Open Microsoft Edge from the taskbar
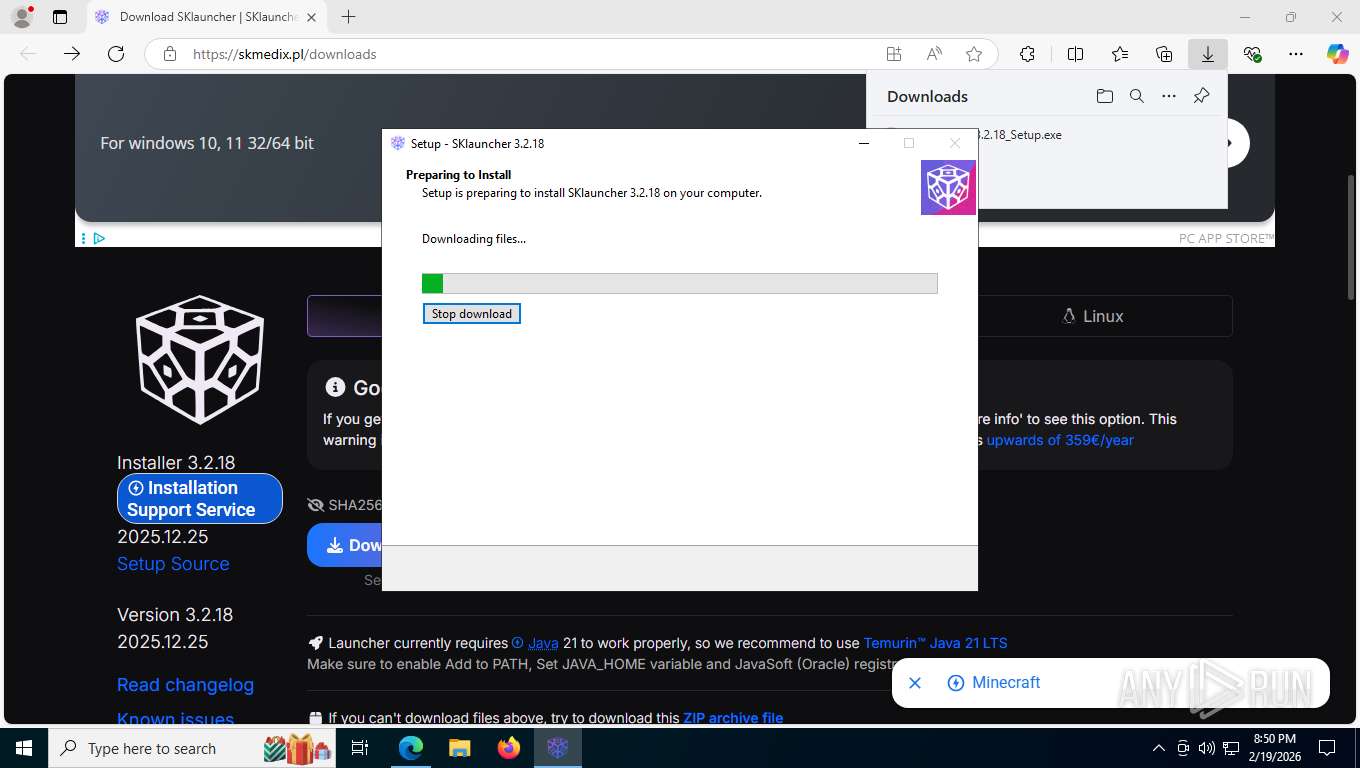This screenshot has height=768, width=1360. [410, 748]
